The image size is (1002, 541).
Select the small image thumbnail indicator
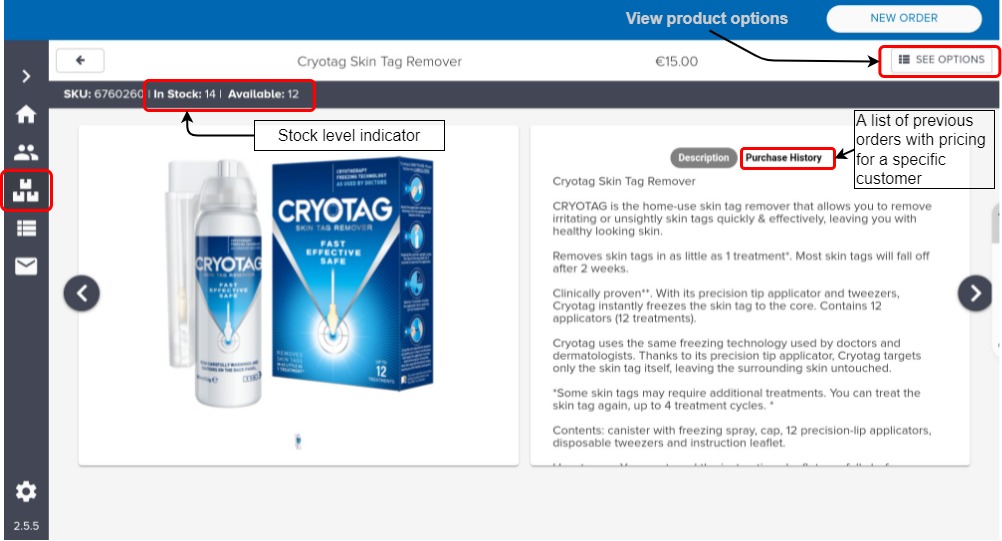click(298, 441)
